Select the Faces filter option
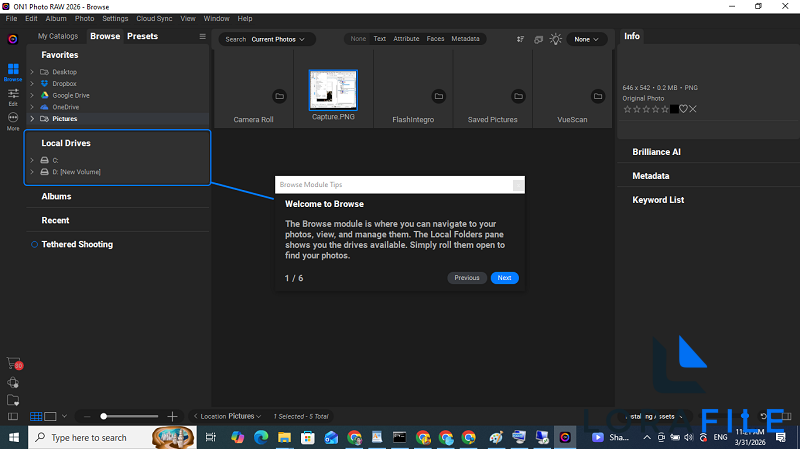The image size is (800, 449). [435, 39]
